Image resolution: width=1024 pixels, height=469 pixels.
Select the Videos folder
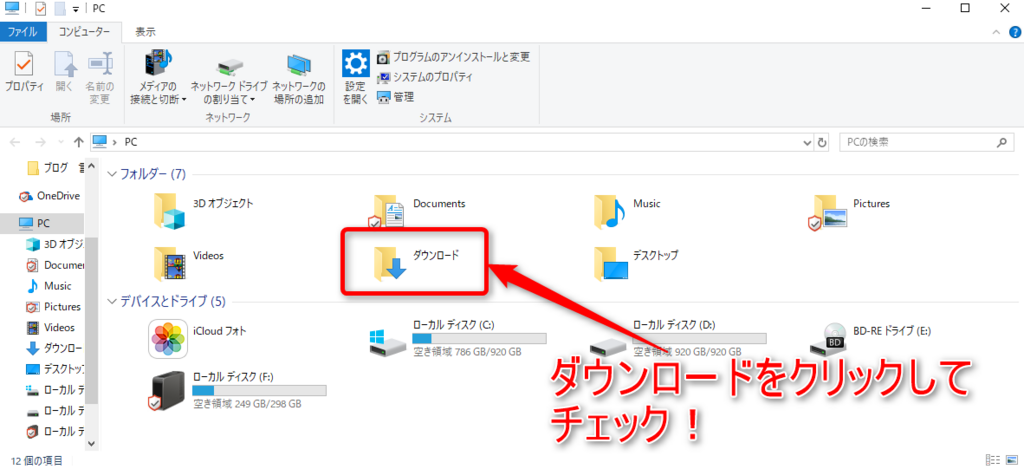click(x=189, y=263)
